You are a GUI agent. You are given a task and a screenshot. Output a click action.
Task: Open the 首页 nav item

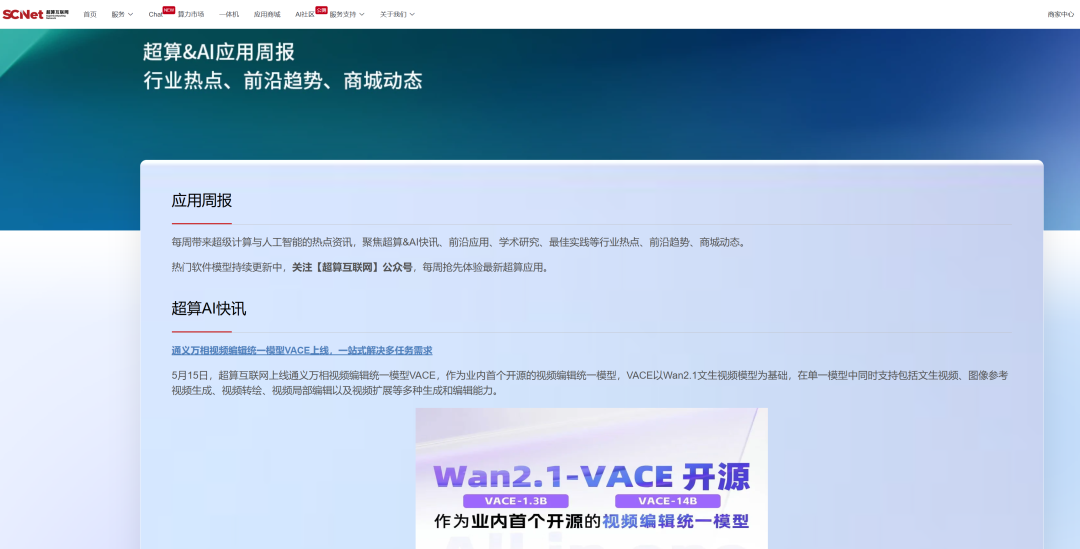point(90,14)
